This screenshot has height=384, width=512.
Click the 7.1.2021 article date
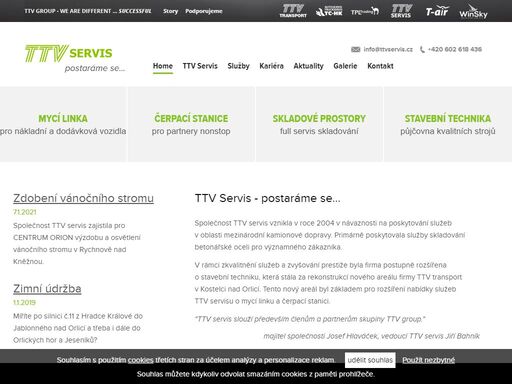tap(25, 212)
